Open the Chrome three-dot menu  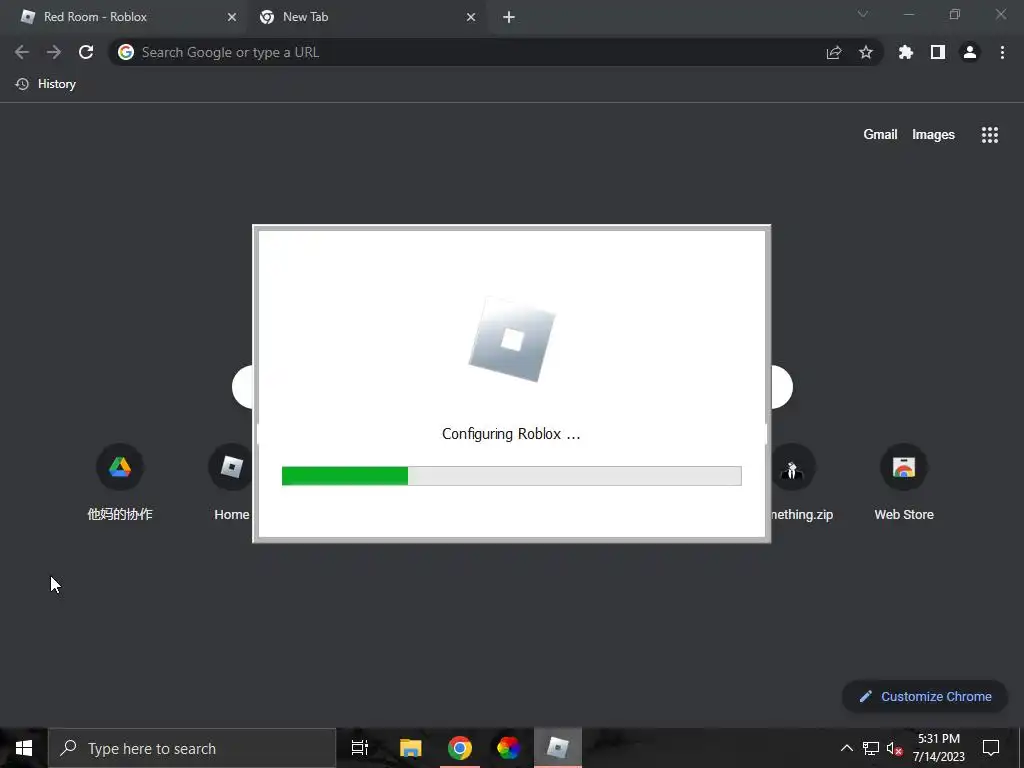click(x=1002, y=52)
